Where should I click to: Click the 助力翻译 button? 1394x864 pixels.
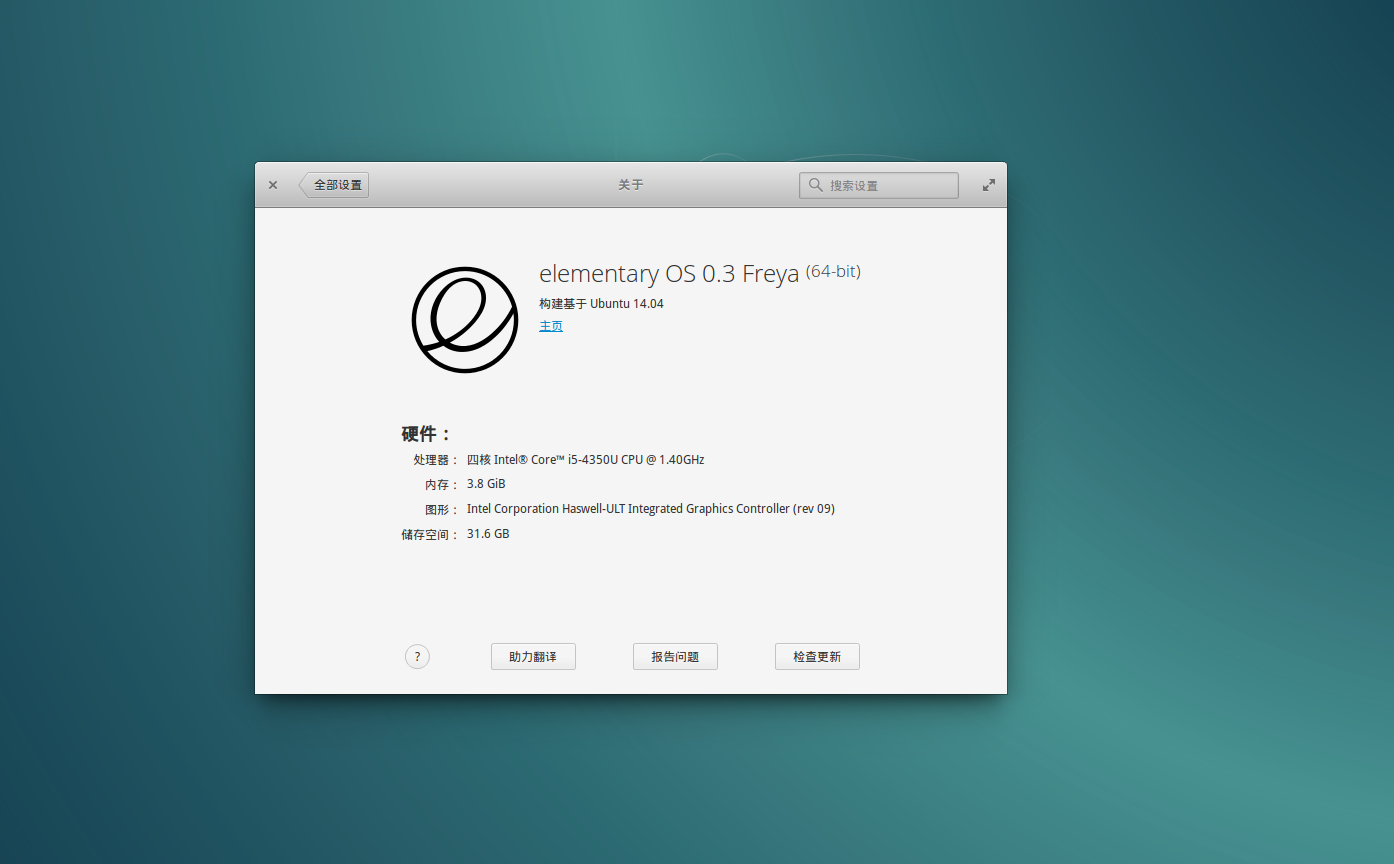[x=533, y=657]
